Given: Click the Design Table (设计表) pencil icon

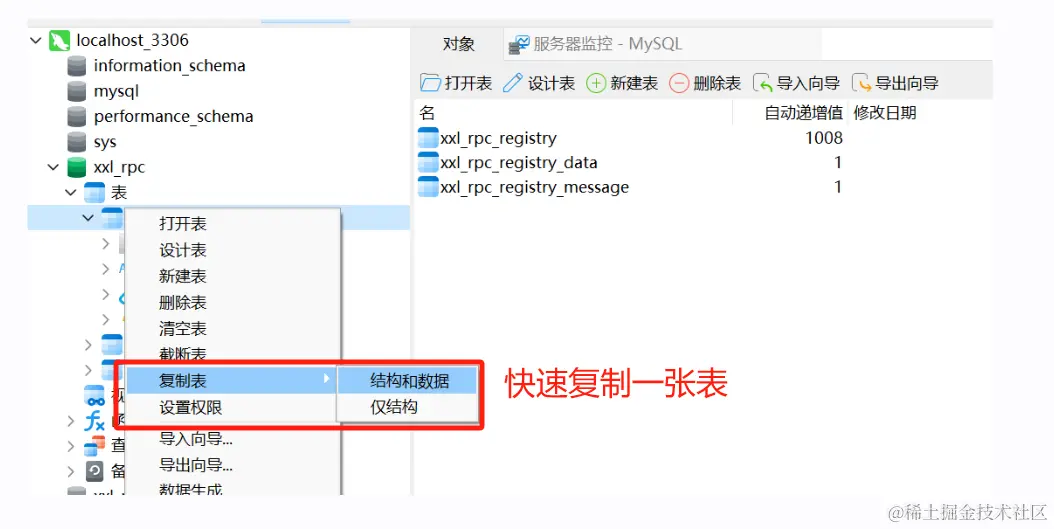Looking at the screenshot, I should 513,83.
